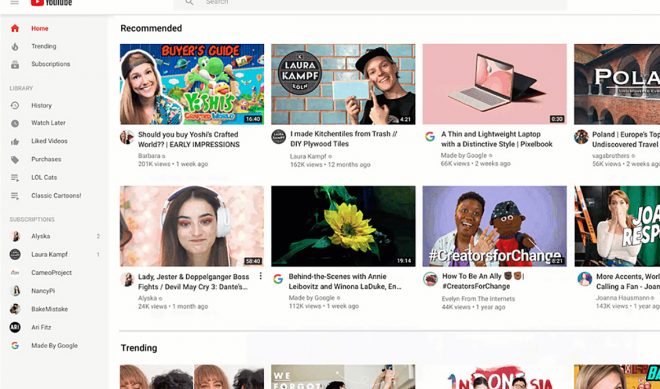
Task: Click the Search input field
Action: (x=370, y=3)
